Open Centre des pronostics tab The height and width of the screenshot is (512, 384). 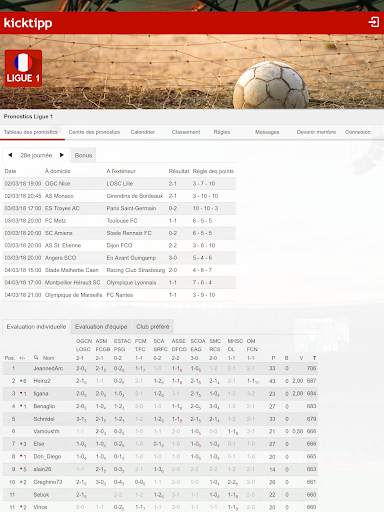(94, 132)
